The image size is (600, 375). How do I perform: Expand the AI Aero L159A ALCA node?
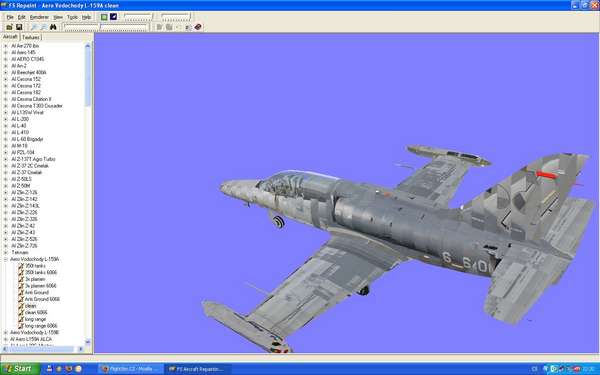coord(5,339)
